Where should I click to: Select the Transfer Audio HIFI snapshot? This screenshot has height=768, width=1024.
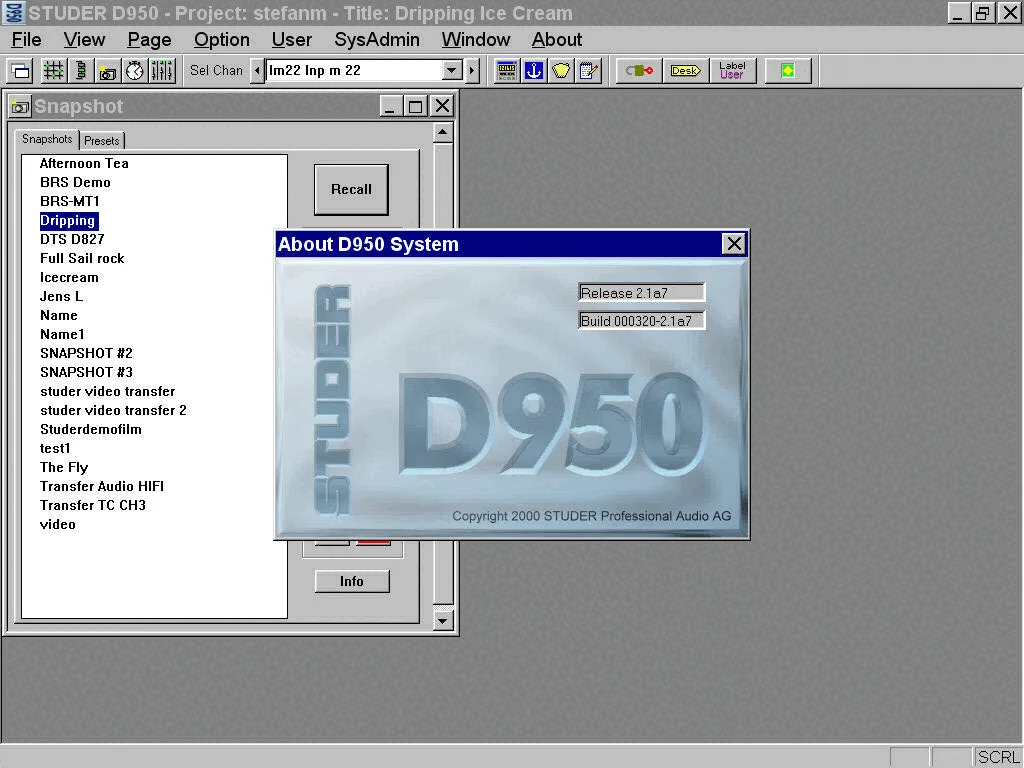click(x=102, y=486)
